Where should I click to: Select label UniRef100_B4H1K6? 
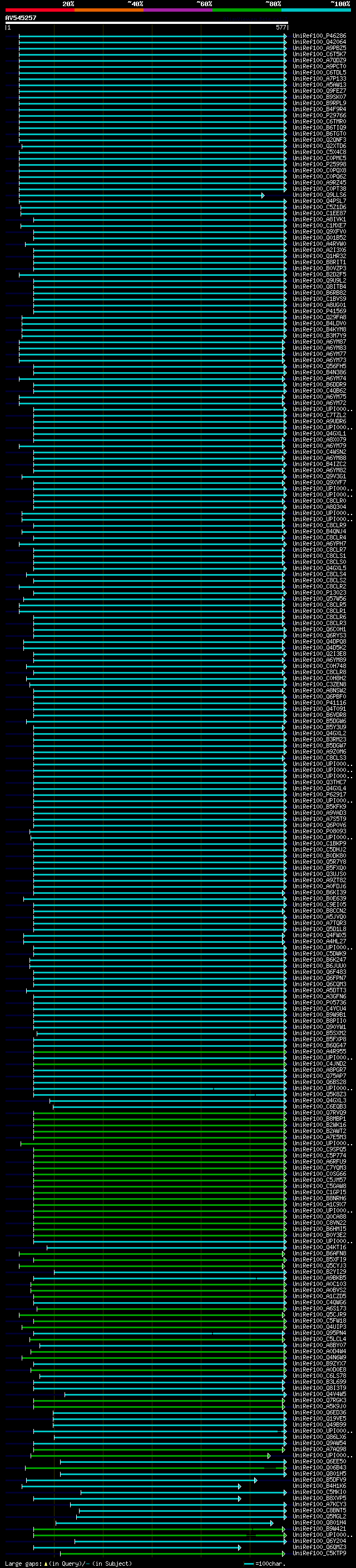pos(319,1486)
